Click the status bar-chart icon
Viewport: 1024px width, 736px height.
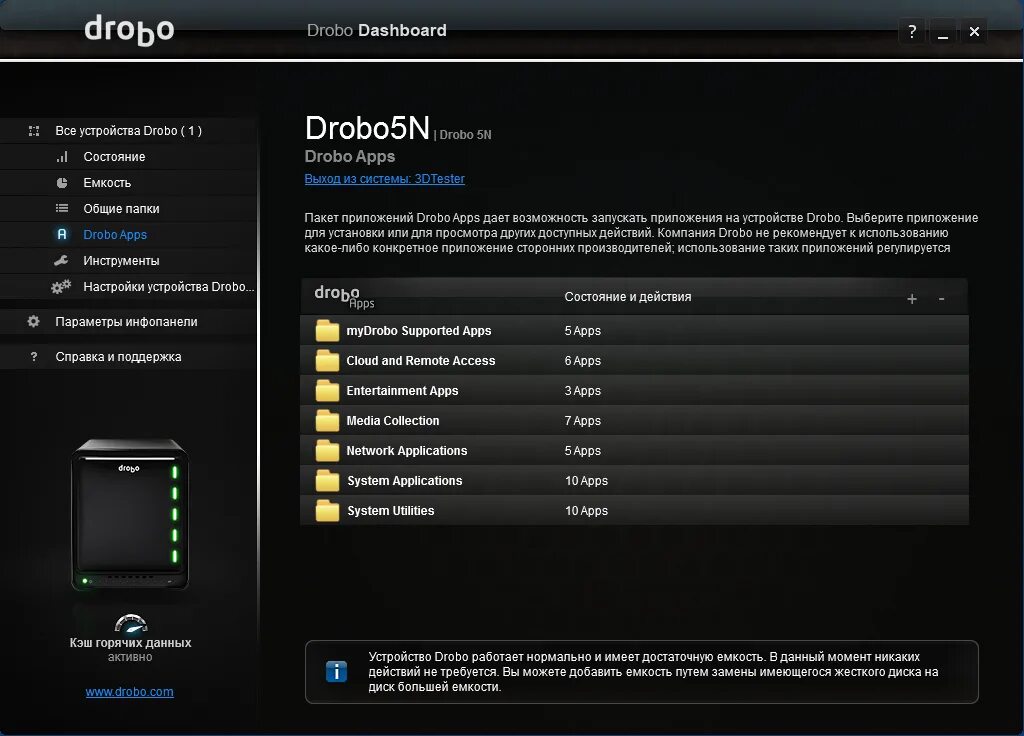pos(62,157)
